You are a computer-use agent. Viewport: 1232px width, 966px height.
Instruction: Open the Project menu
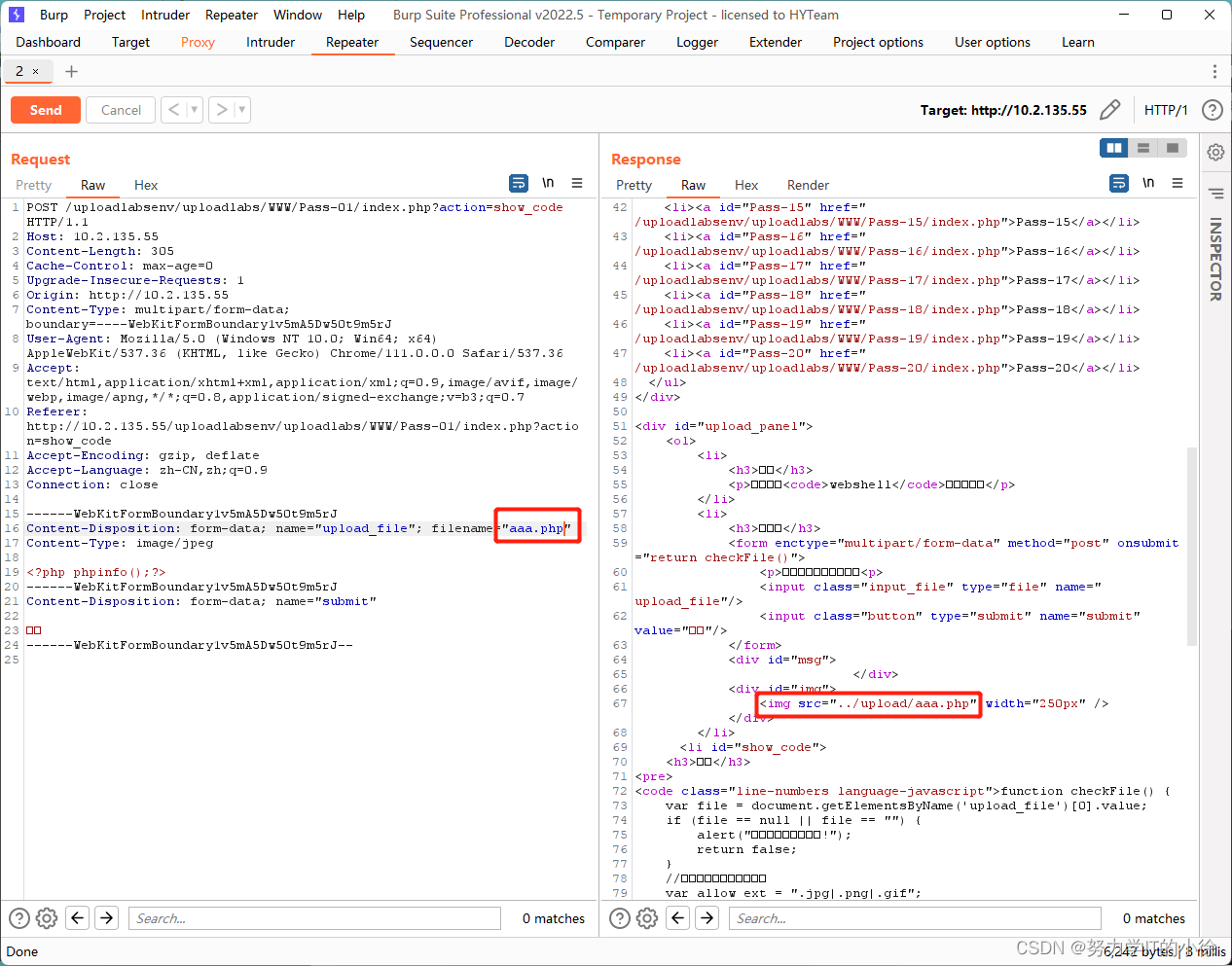[x=104, y=15]
